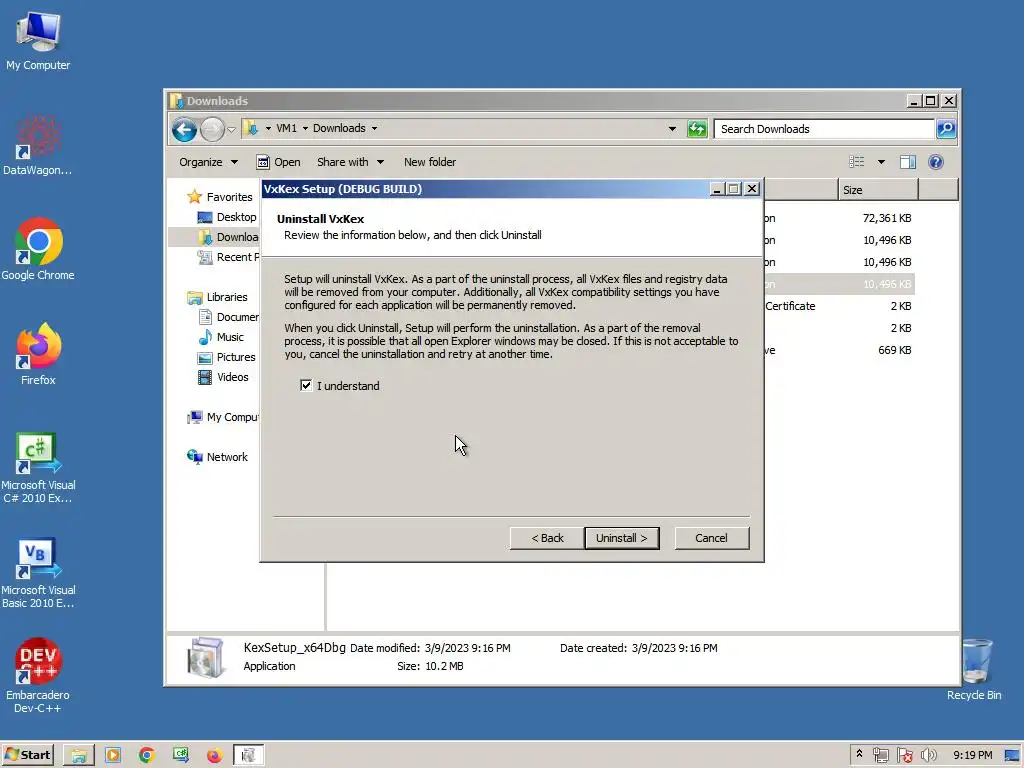1024x768 pixels.
Task: Open address bar history dropdown arrow
Action: pyautogui.click(x=672, y=129)
